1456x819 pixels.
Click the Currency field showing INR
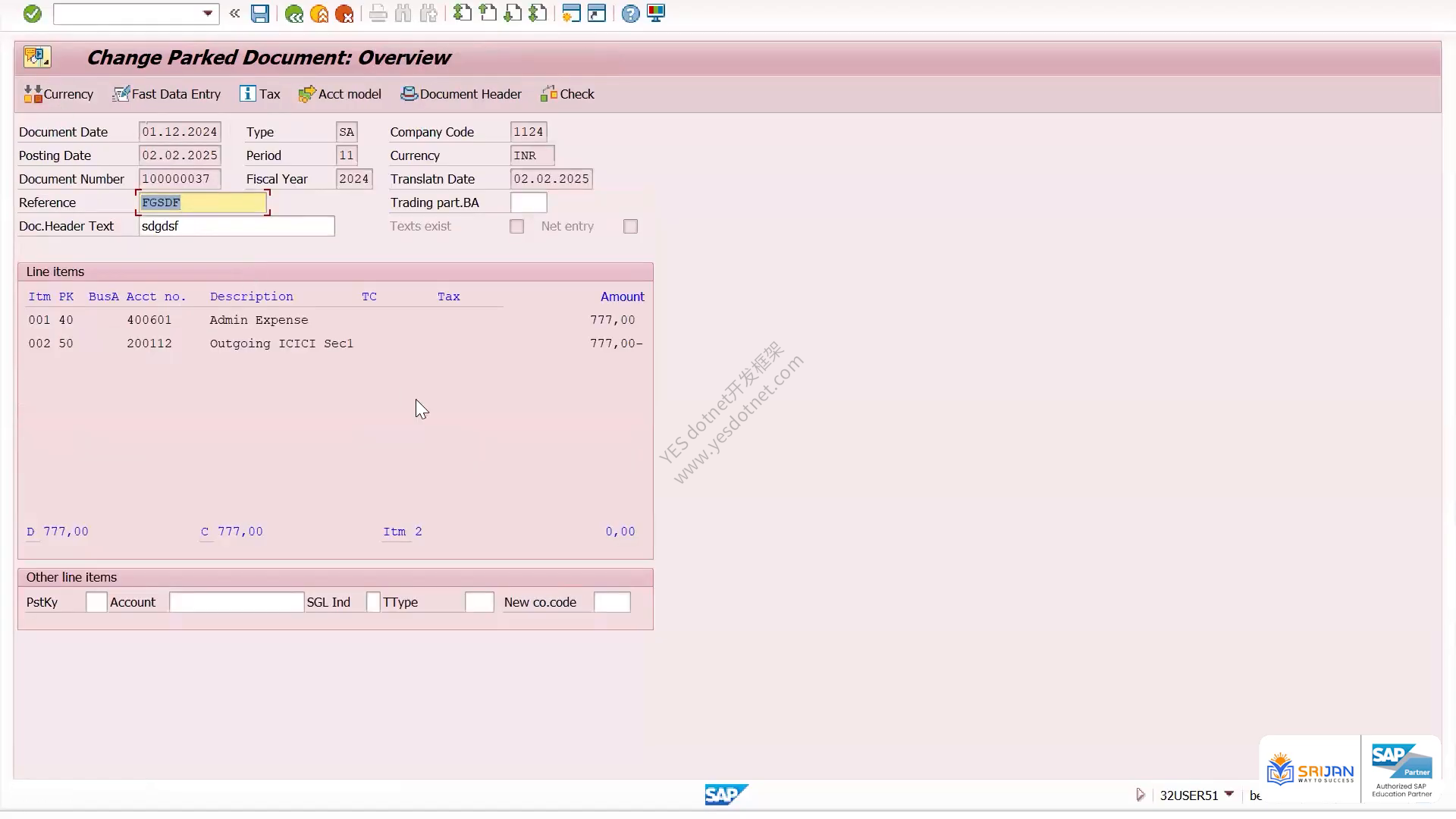[x=532, y=155]
